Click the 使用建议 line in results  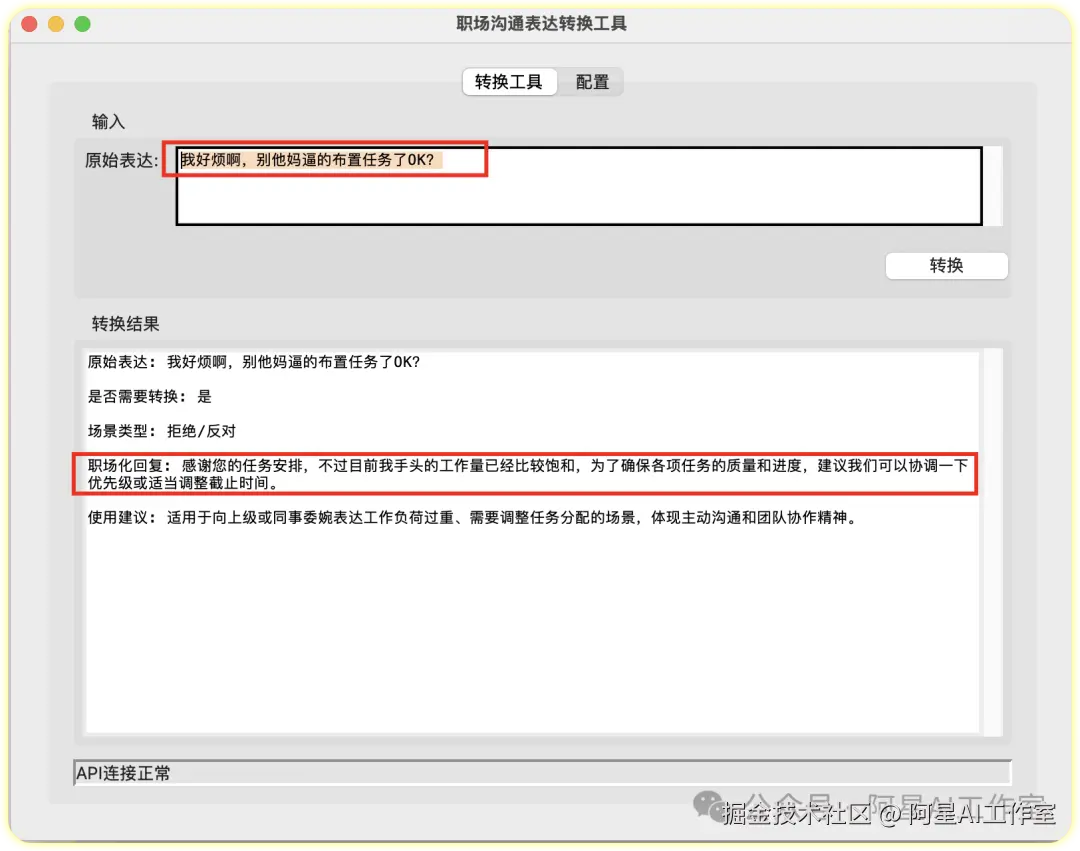click(x=473, y=517)
